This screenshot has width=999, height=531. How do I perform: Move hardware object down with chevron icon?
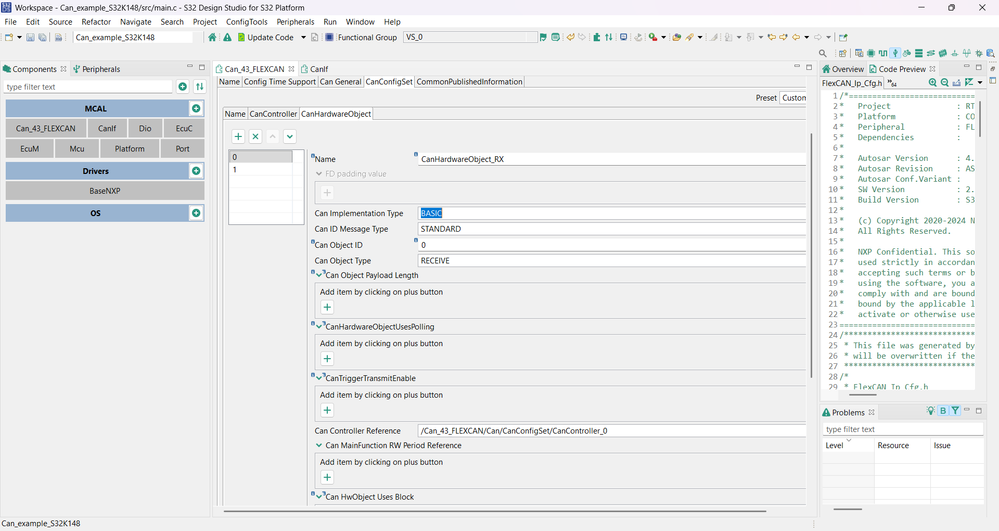290,136
